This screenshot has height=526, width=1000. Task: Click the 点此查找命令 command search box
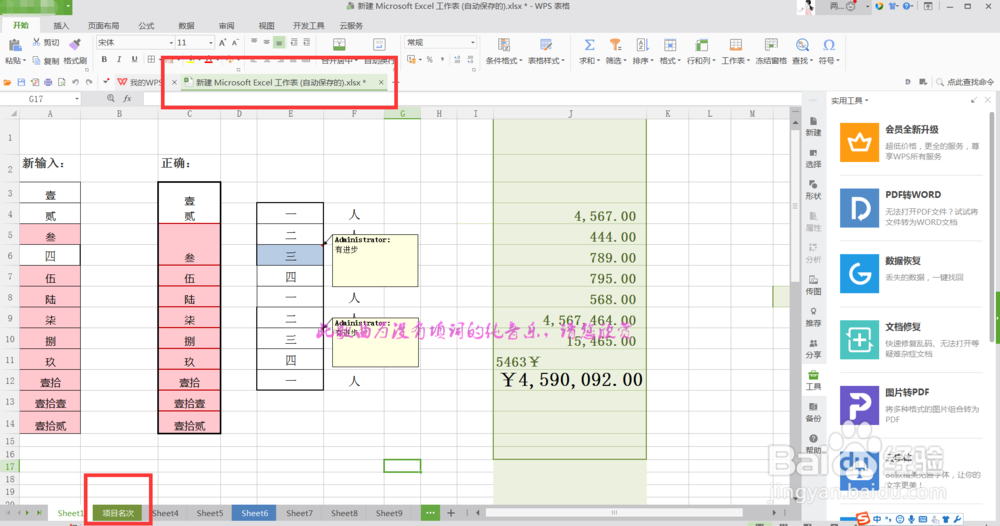[965, 82]
